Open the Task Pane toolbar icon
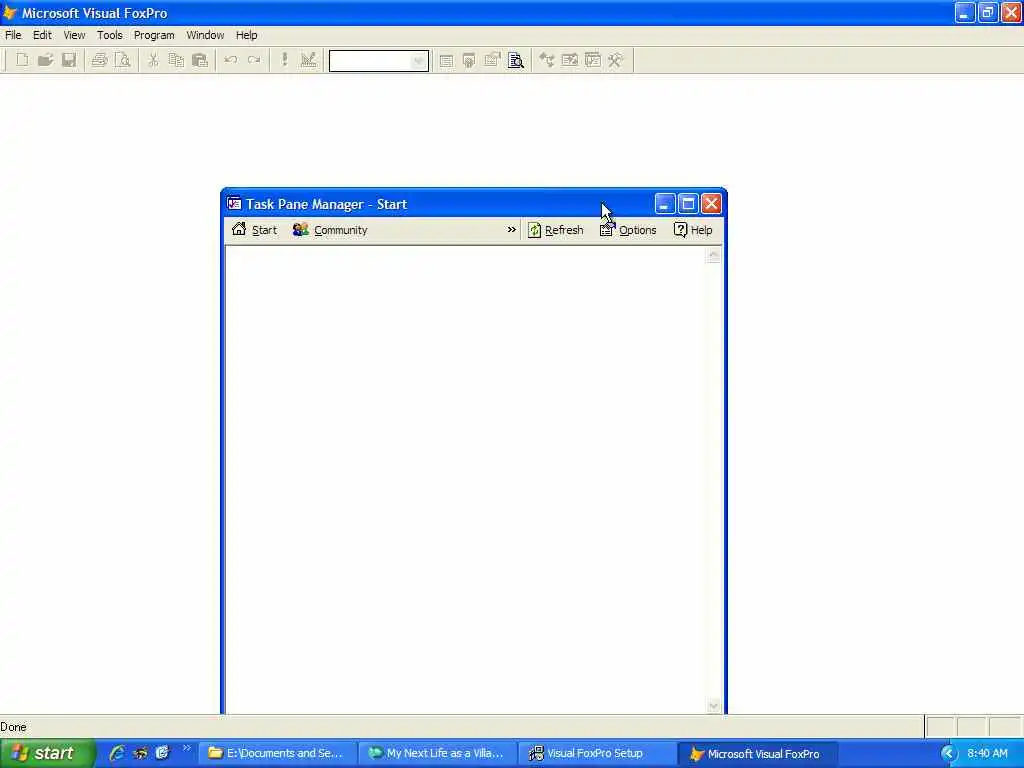 [593, 61]
